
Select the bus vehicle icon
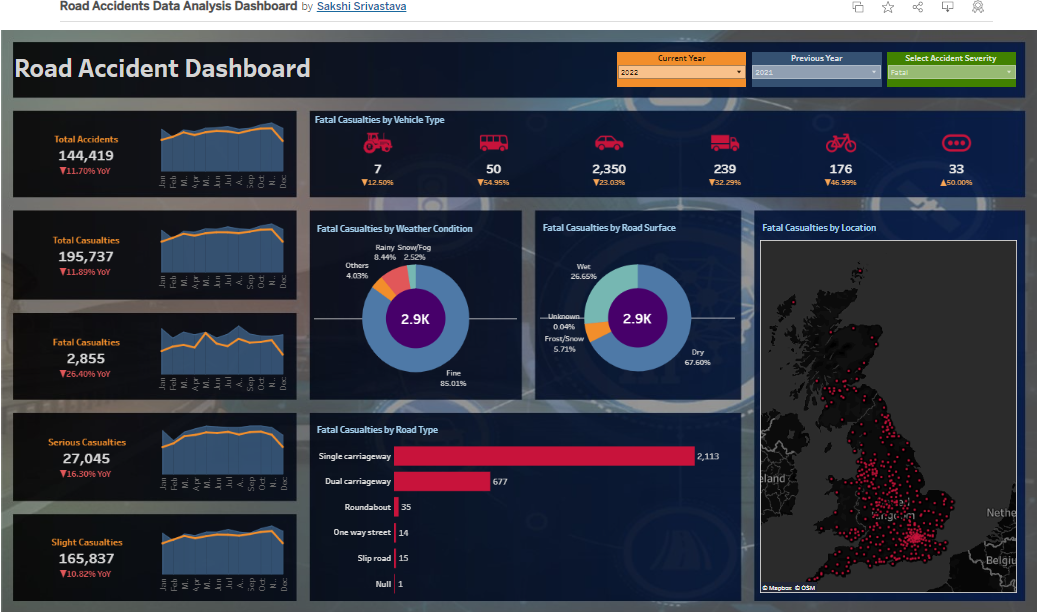(493, 142)
